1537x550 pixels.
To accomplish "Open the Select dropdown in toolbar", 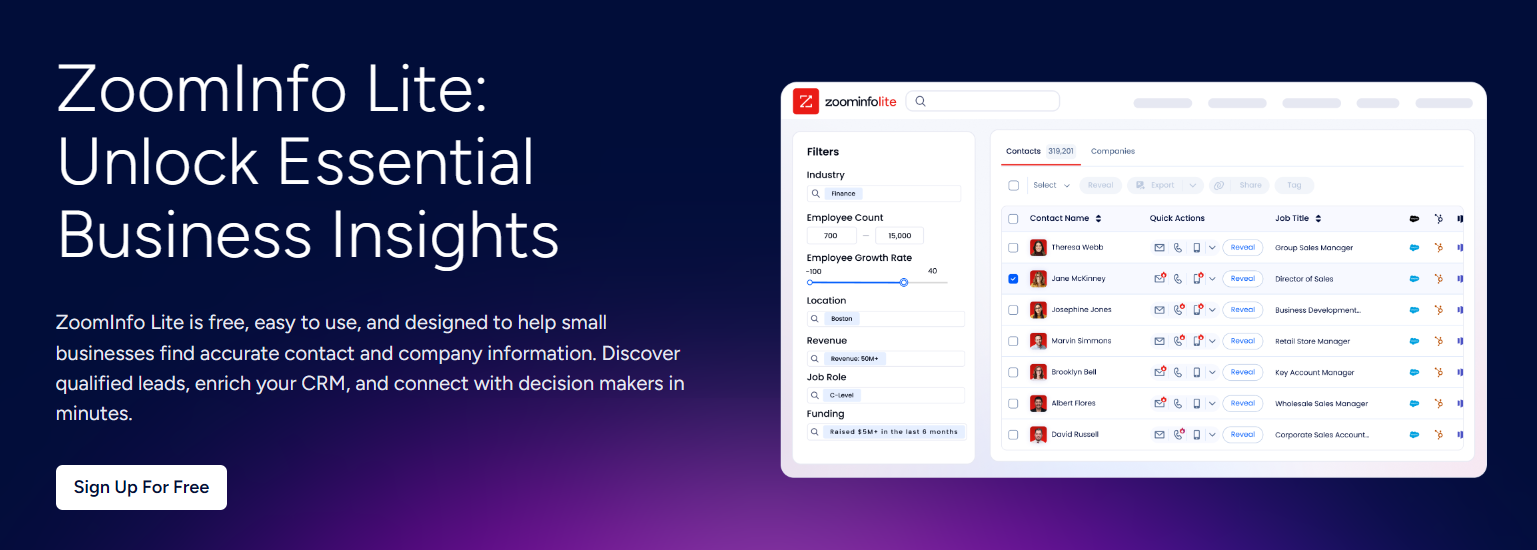I will pyautogui.click(x=1051, y=185).
